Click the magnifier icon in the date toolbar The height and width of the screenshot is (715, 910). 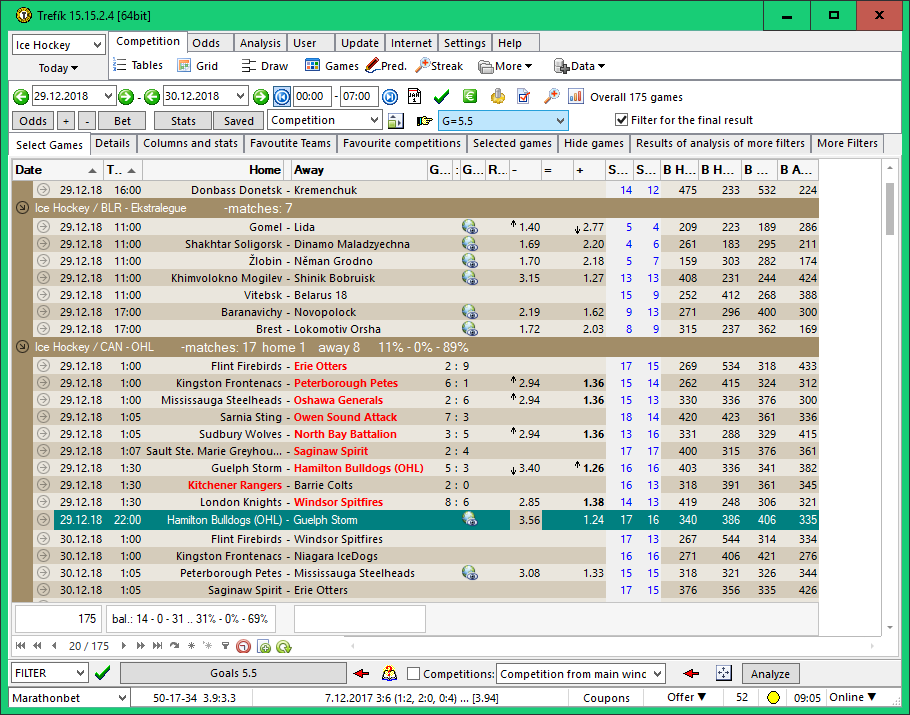(x=550, y=96)
